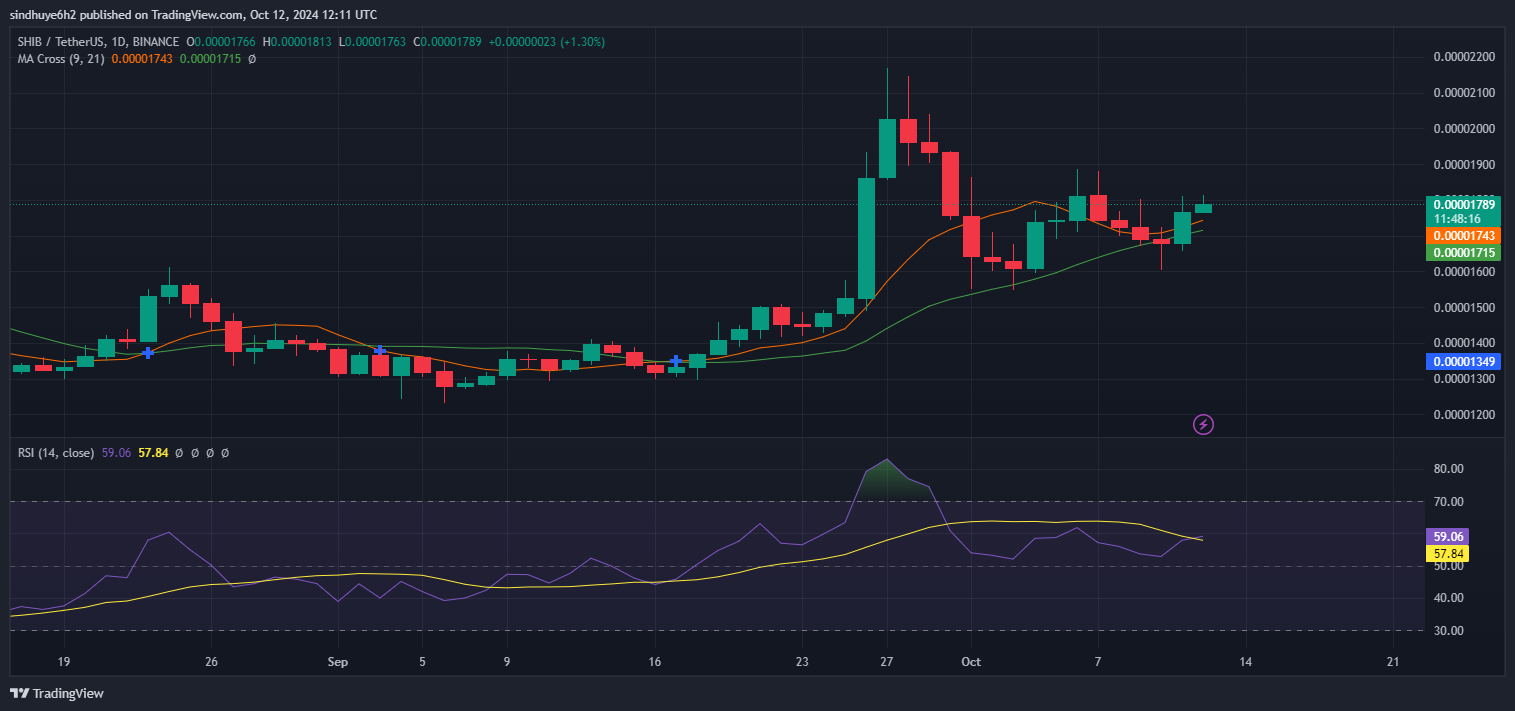Click the 0.00002000 price axis label
Image resolution: width=1515 pixels, height=711 pixels.
1464,129
